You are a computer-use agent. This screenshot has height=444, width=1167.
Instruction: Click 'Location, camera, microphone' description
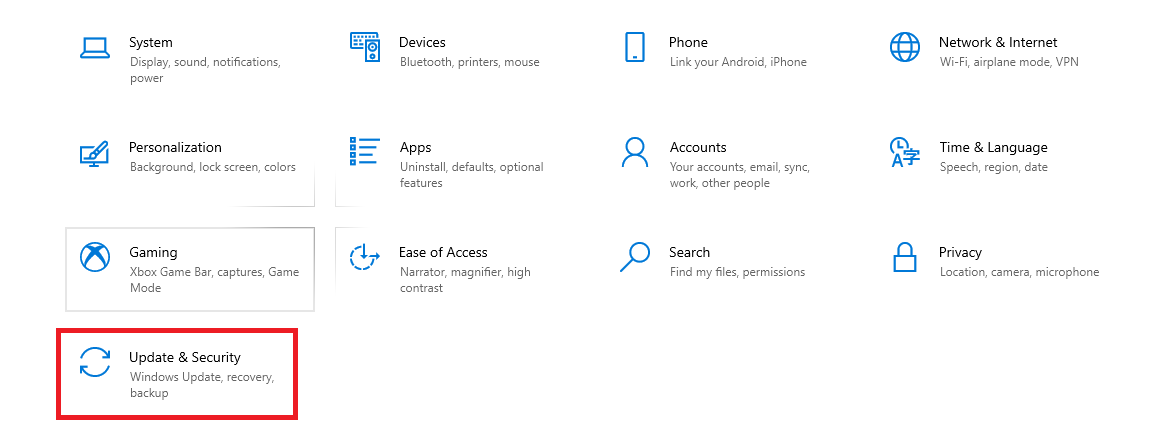point(1020,271)
